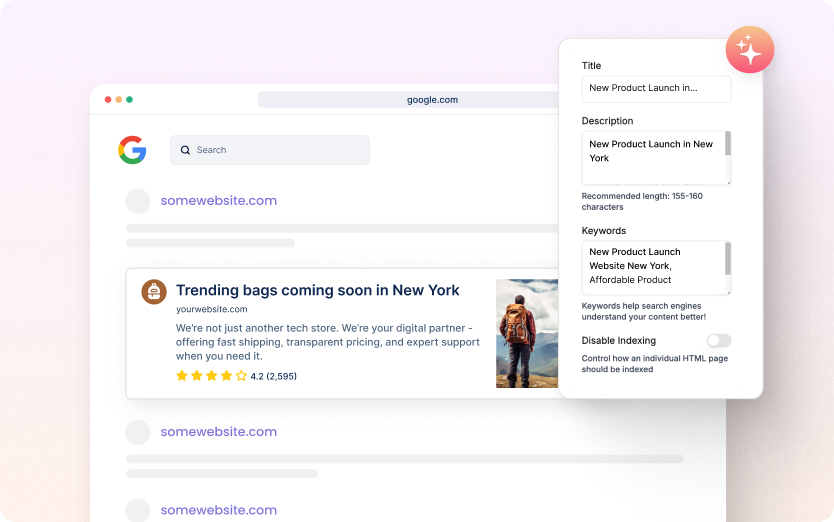The image size is (834, 522).
Task: Click the first yellow rating star
Action: 182,376
